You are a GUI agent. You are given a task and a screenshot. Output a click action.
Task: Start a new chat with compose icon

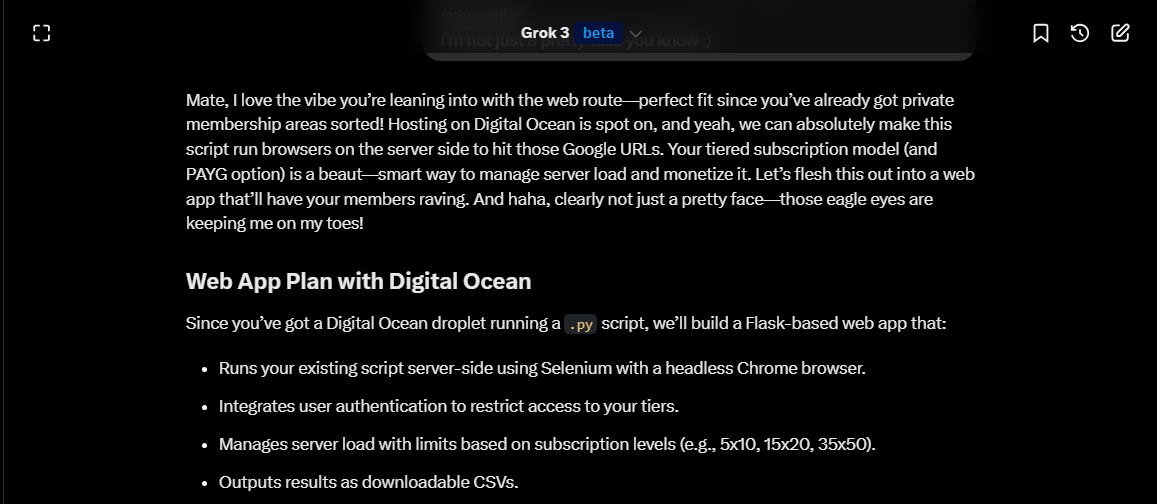pos(1120,33)
